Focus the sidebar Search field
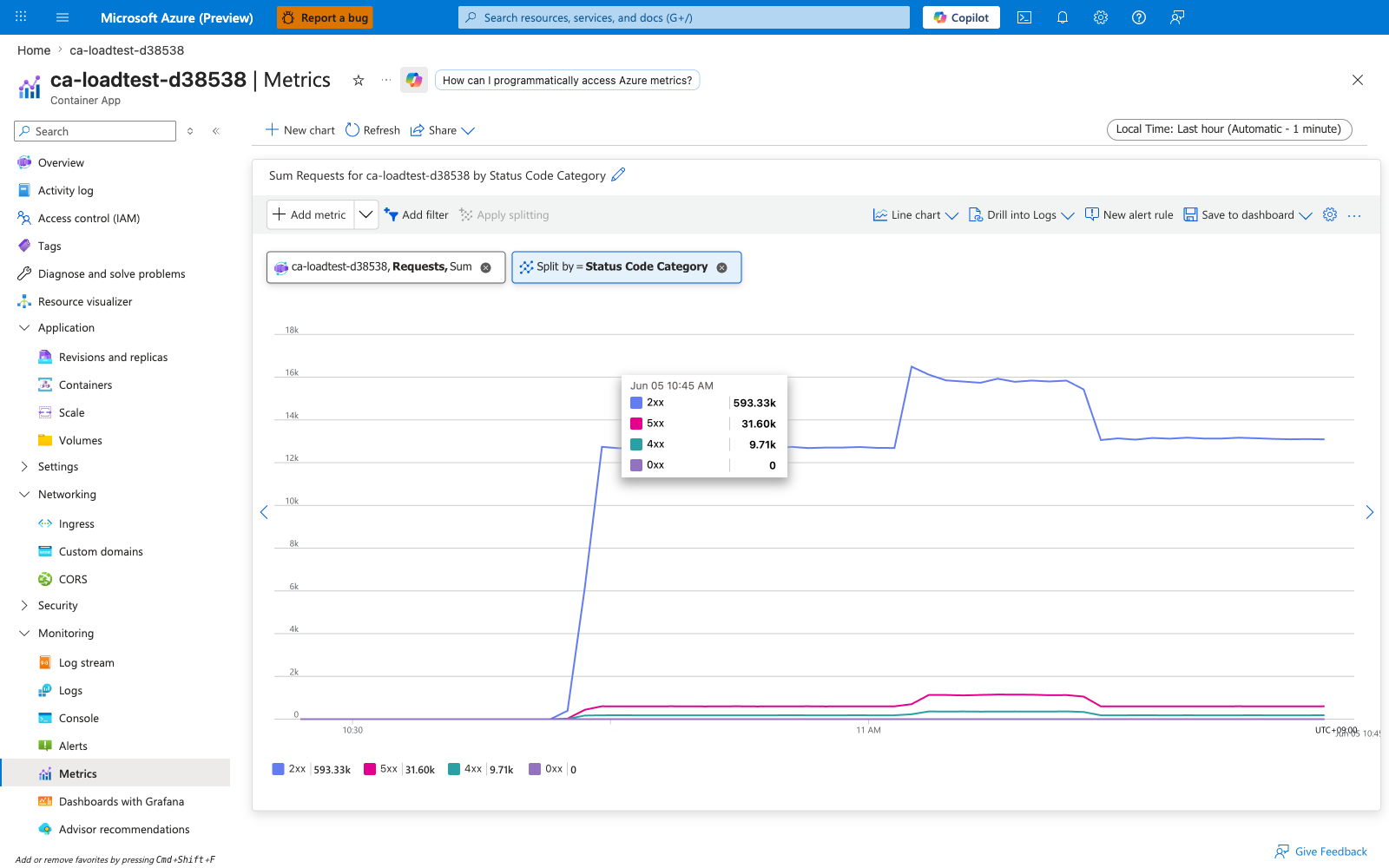 pos(95,131)
